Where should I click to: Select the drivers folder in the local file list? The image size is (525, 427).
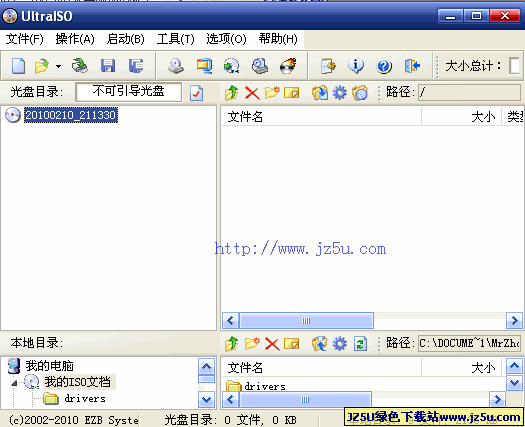click(265, 386)
